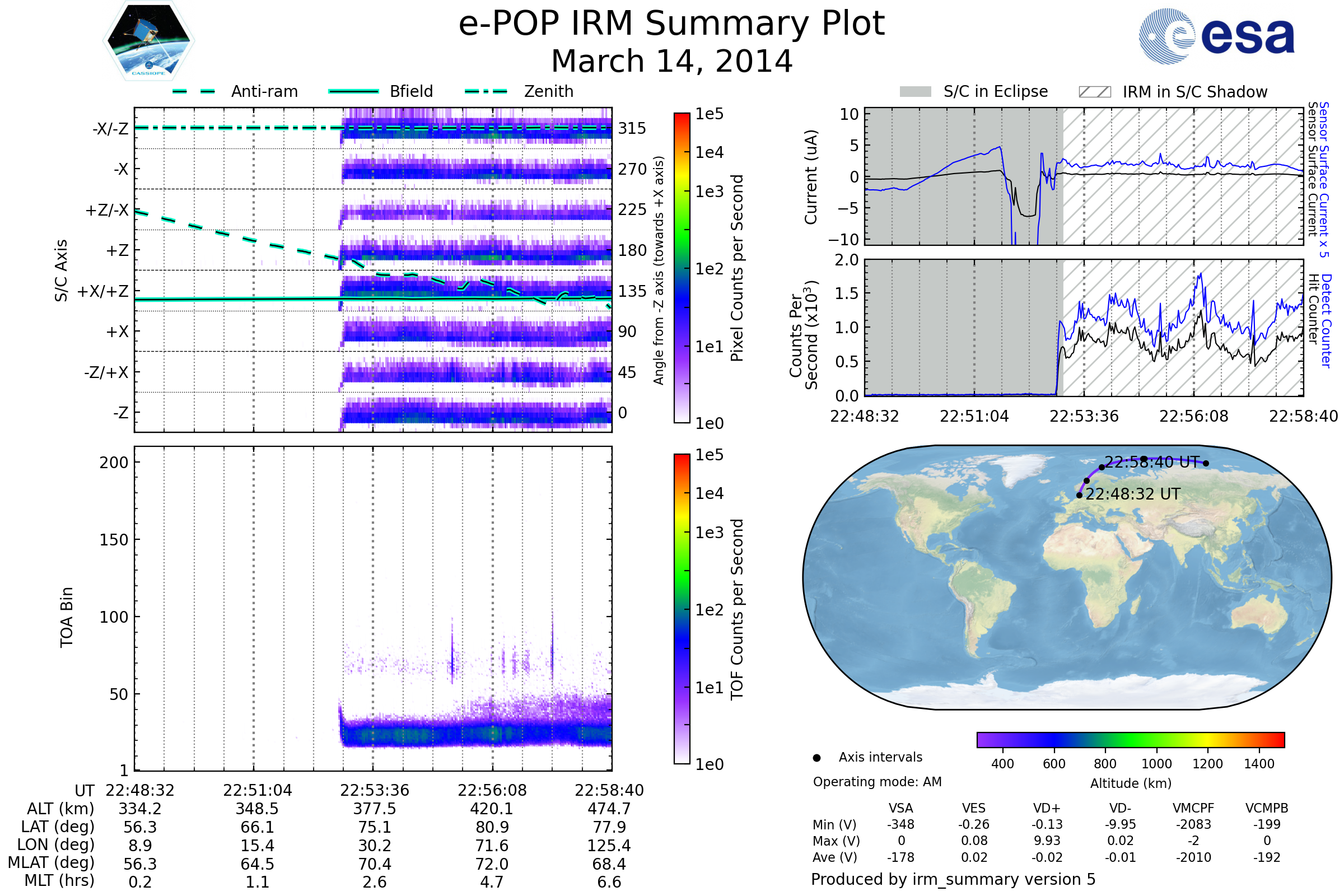1344x896 pixels.
Task: Click the S/C in Eclipse gray legend box
Action: (915, 92)
